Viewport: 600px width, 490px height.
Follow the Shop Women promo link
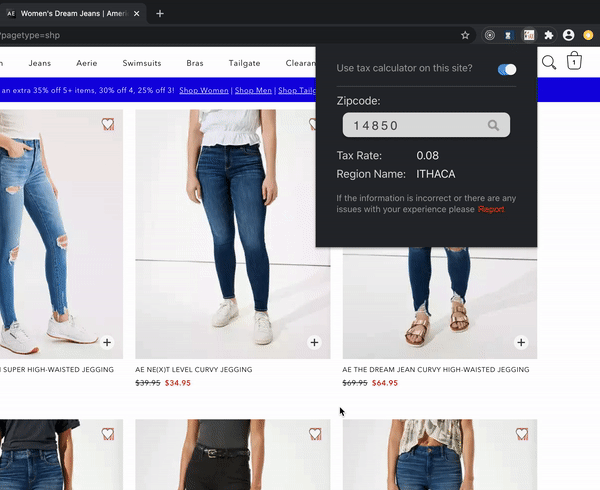pyautogui.click(x=204, y=90)
